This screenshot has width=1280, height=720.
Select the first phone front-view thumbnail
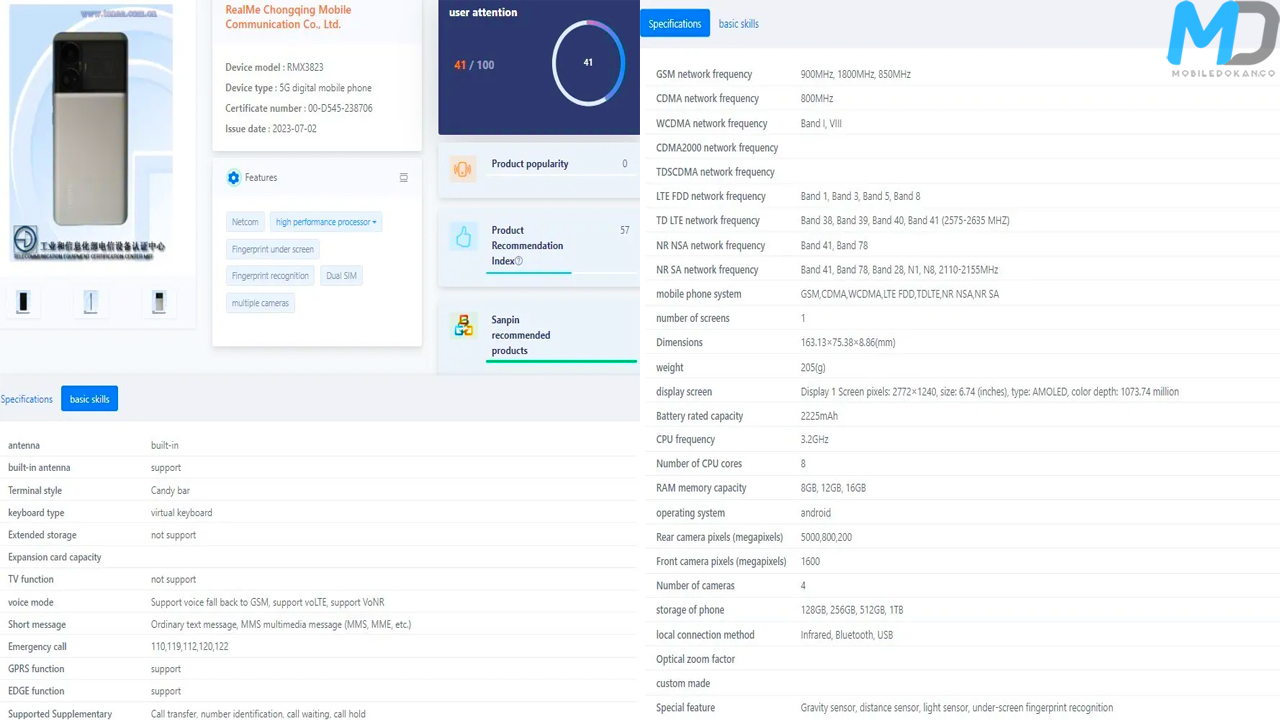click(23, 301)
